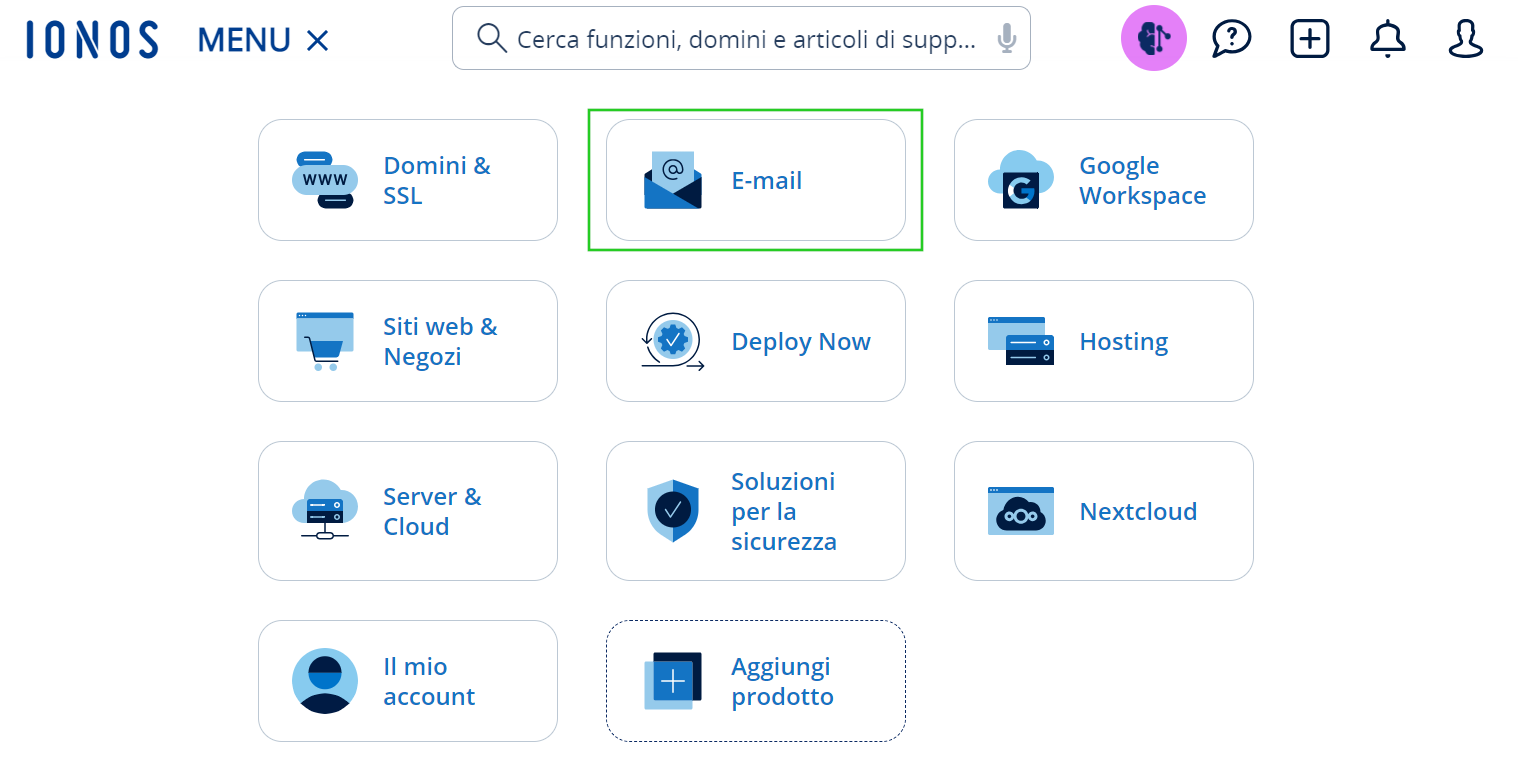Focus the search input field
Image resolution: width=1518 pixels, height=764 pixels.
(x=745, y=39)
